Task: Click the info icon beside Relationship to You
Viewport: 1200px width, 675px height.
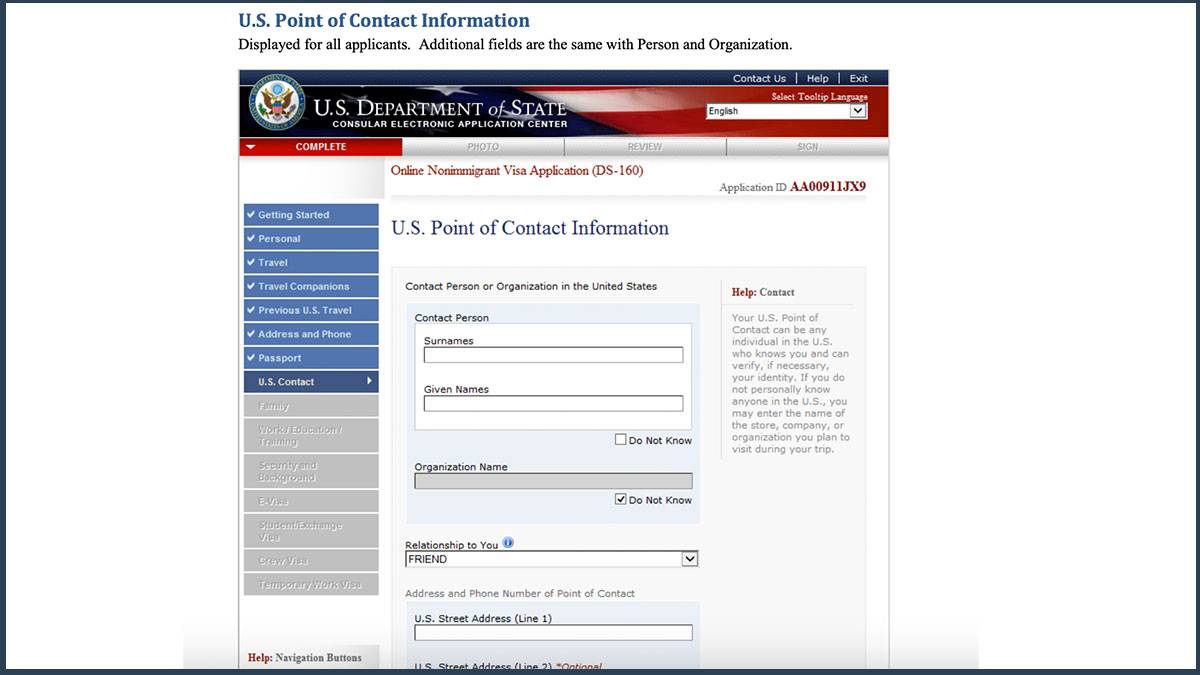Action: [x=508, y=543]
